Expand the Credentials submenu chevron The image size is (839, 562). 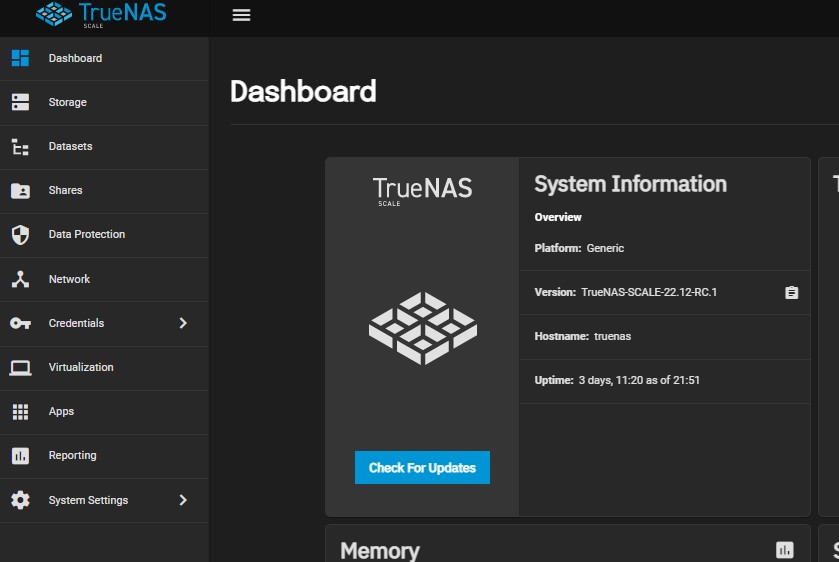click(183, 323)
